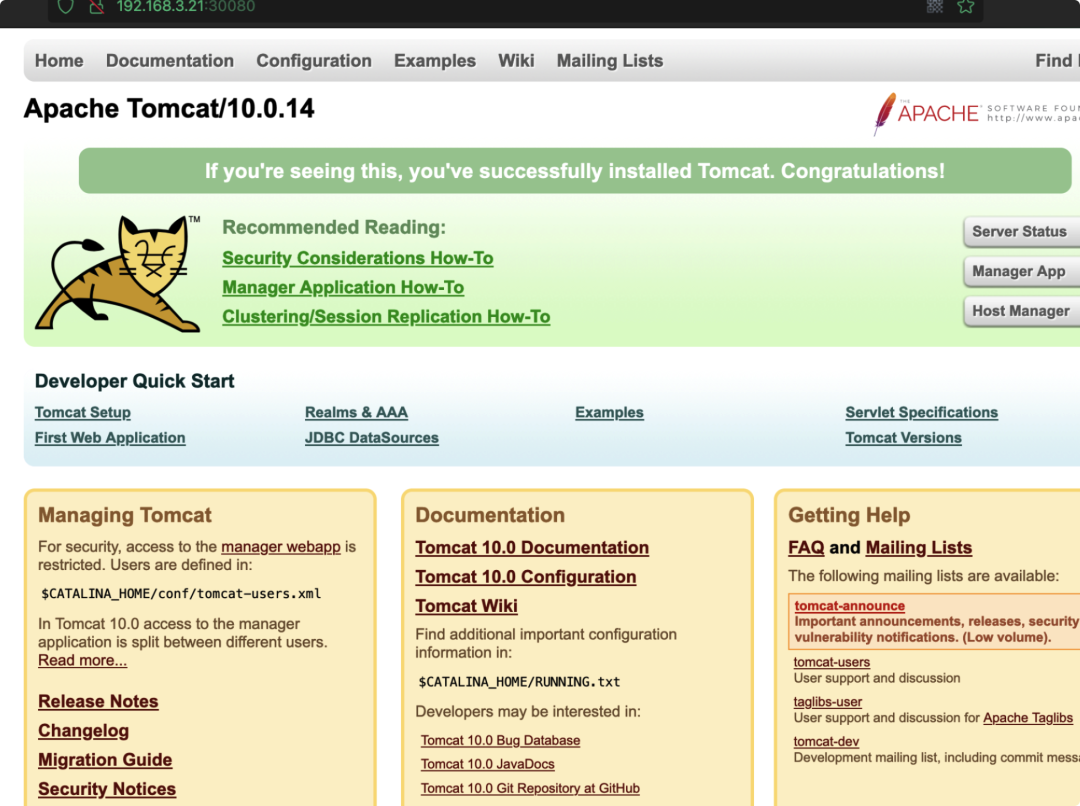The height and width of the screenshot is (806, 1080).
Task: Open the JDBC DataSources link
Action: tap(372, 438)
